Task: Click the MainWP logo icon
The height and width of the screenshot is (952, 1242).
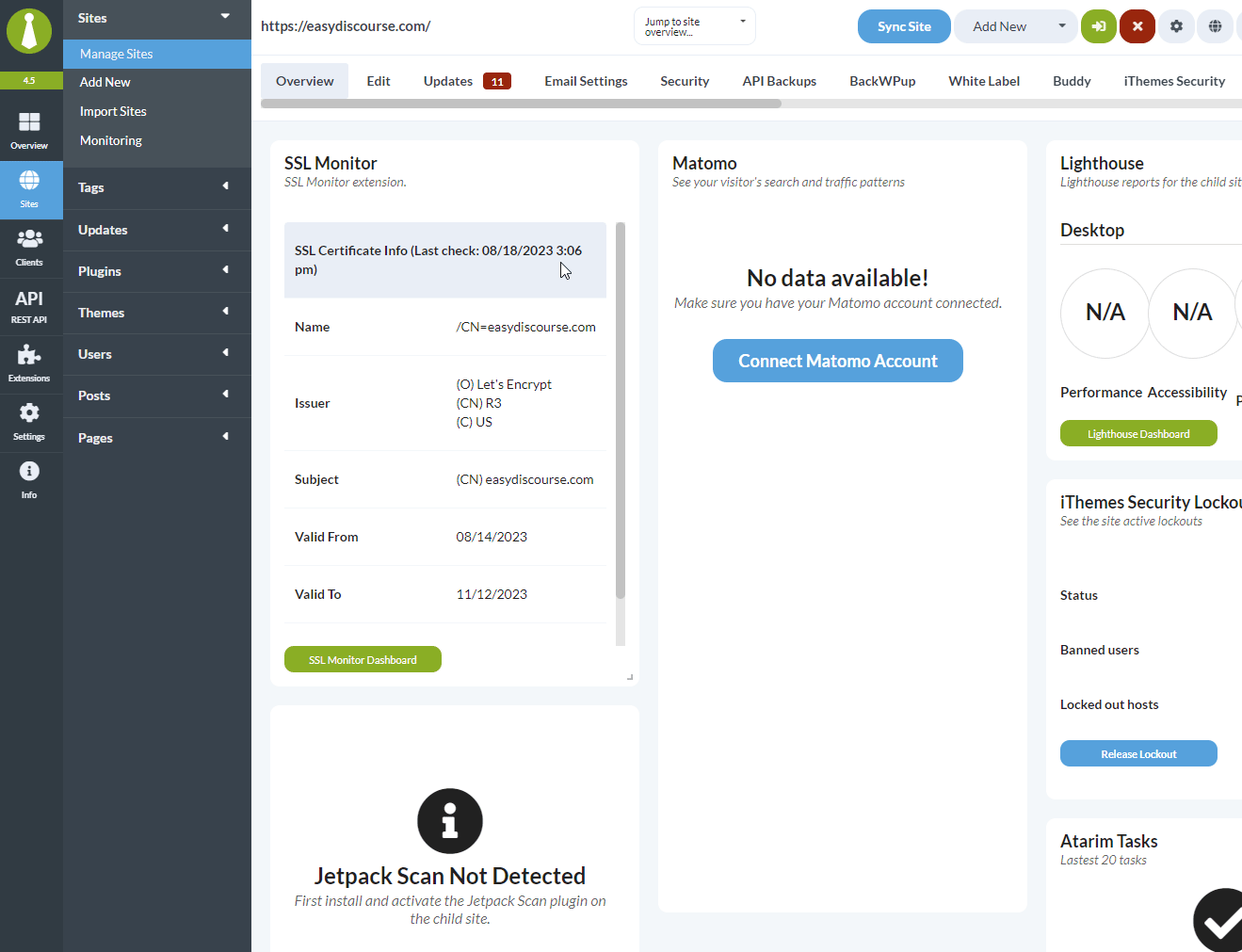Action: [29, 30]
